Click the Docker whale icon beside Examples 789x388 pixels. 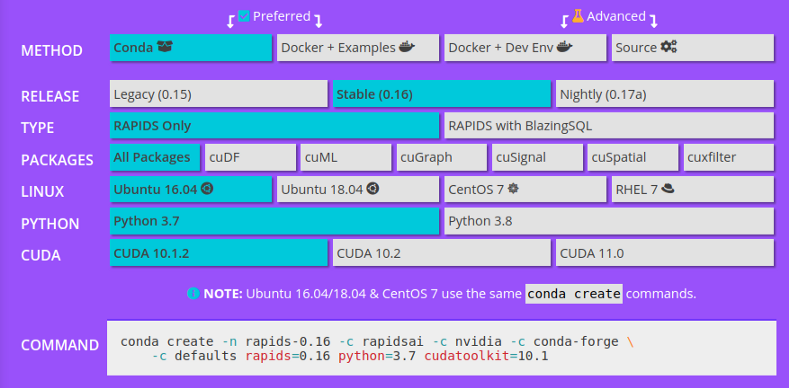[407, 47]
